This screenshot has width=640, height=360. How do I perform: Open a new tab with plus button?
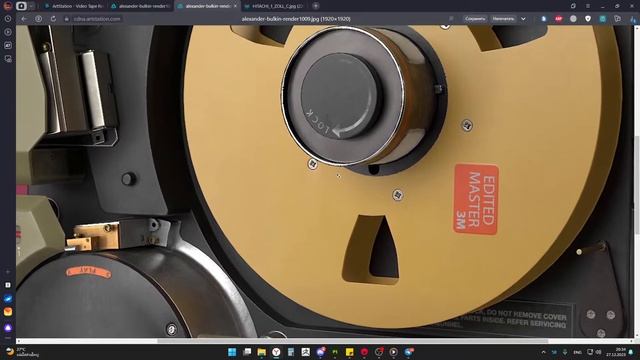[316, 6]
